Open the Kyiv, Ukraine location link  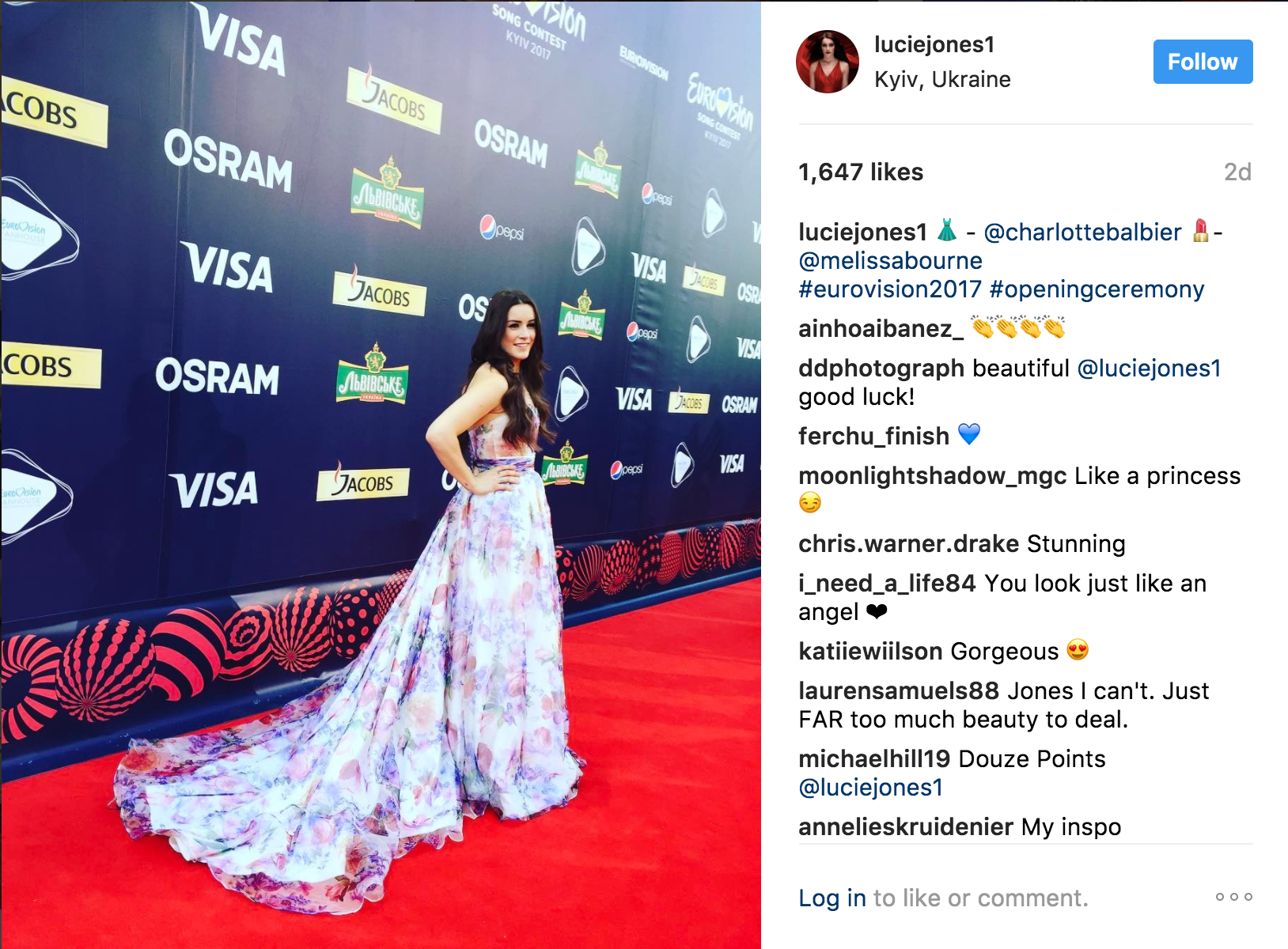pos(942,79)
